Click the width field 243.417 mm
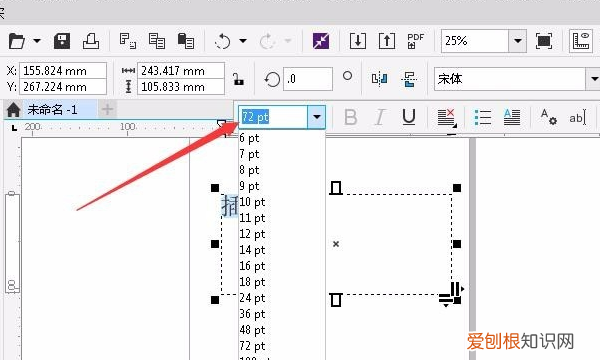This screenshot has height=360, width=600. pyautogui.click(x=181, y=71)
